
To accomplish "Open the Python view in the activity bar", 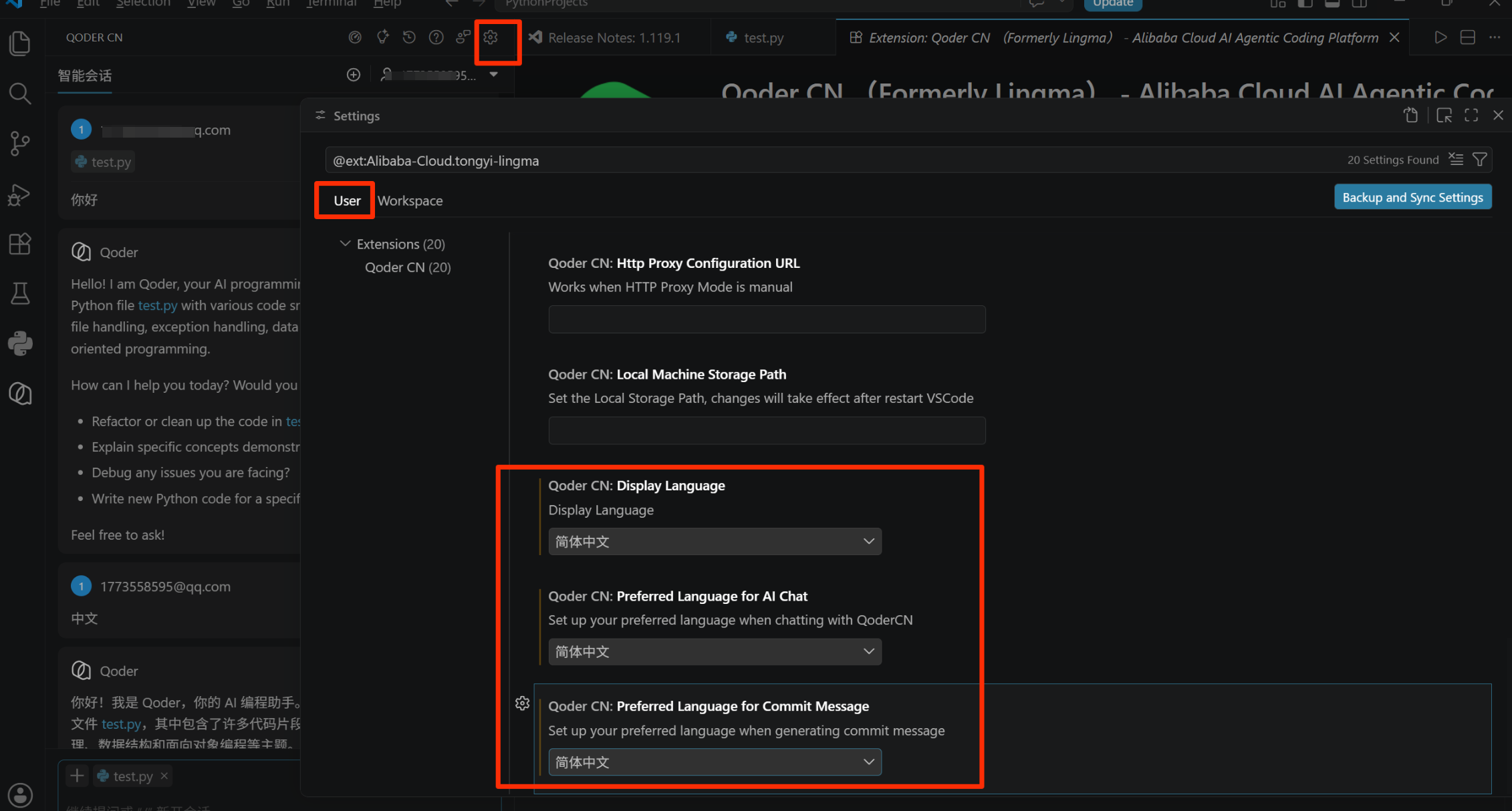I will tap(20, 343).
